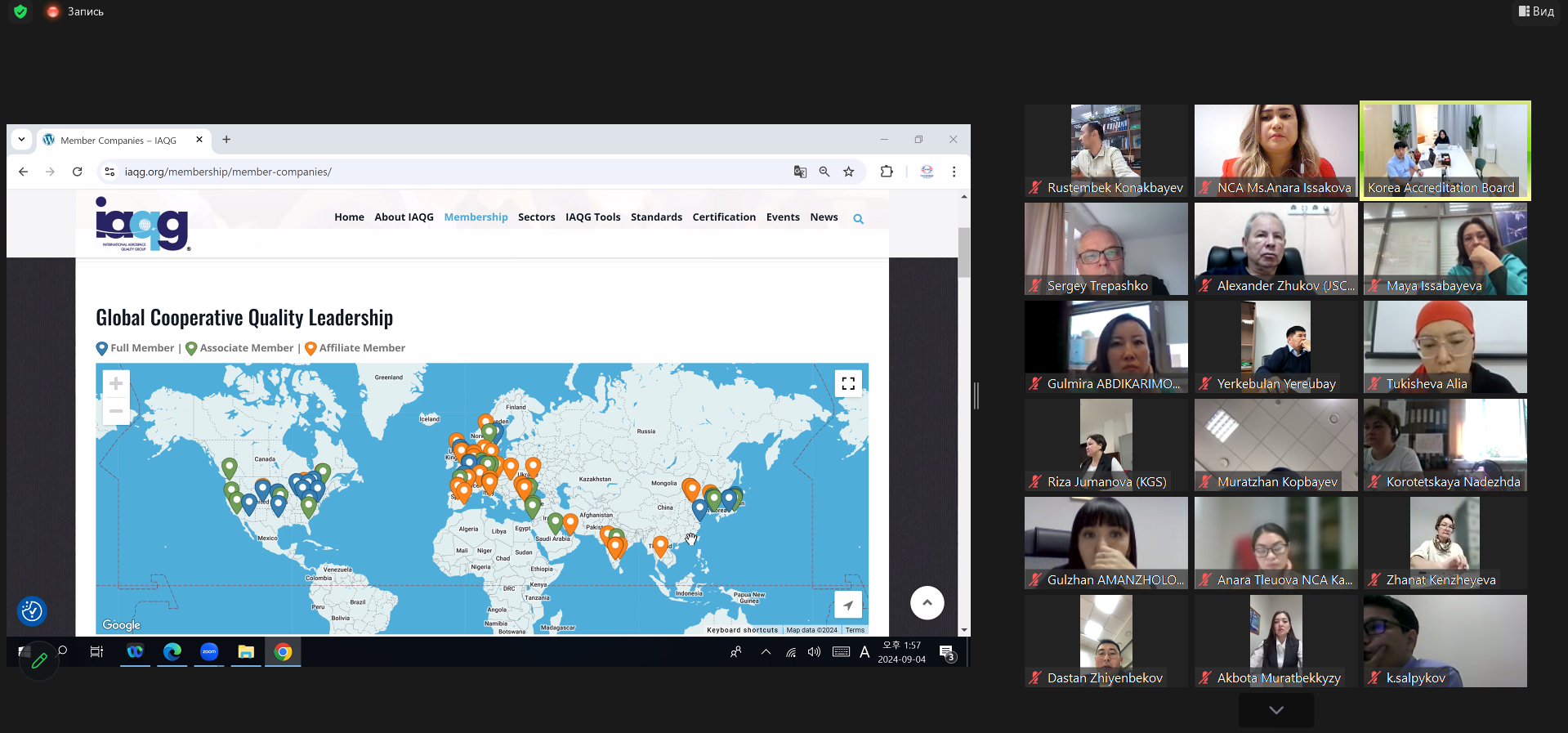Select Korea Accreditation Board video thumbnail
This screenshot has height=733, width=1568.
[x=1445, y=150]
